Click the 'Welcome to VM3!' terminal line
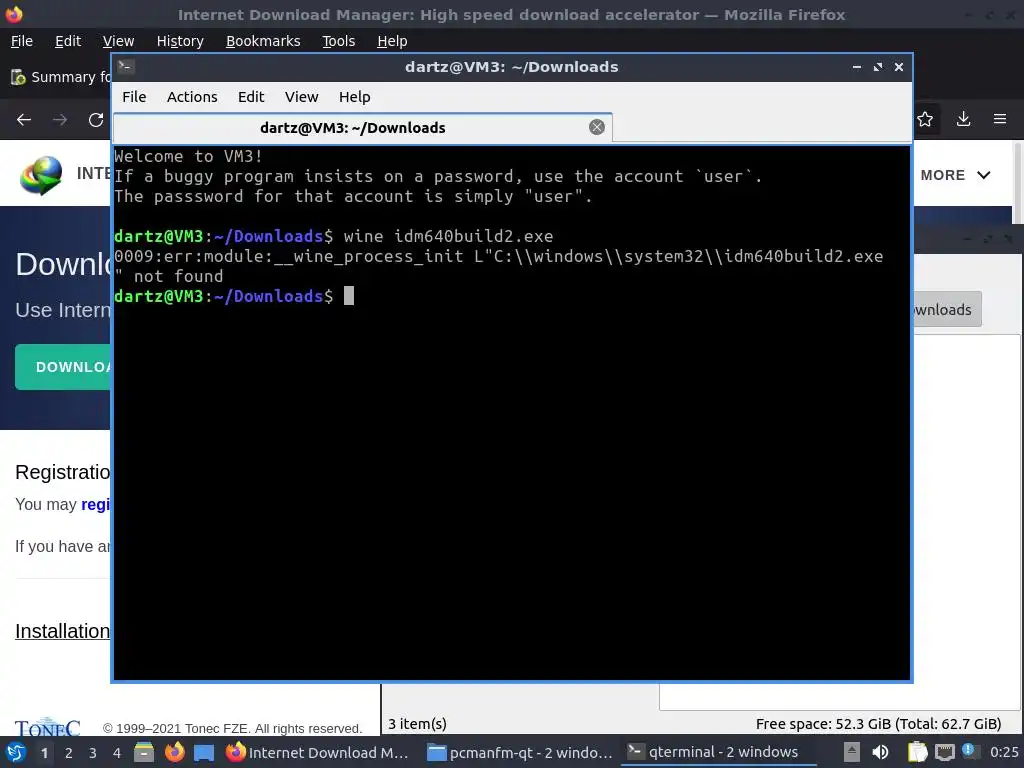 [x=188, y=157]
